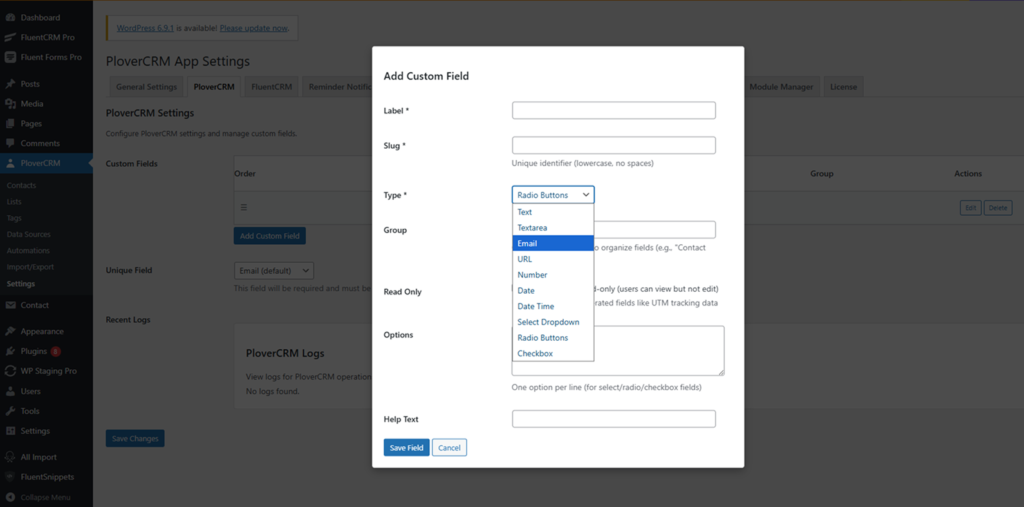The width and height of the screenshot is (1024, 507).
Task: Focus the Label text input
Action: coord(613,110)
